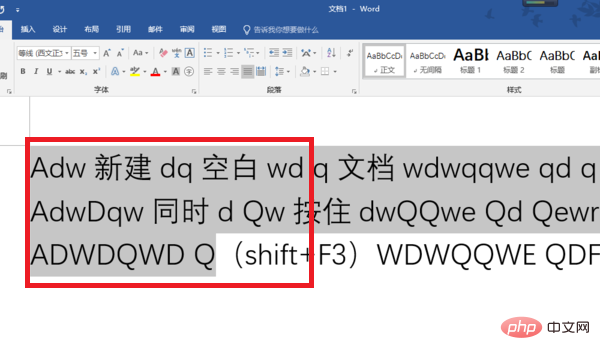Screen dimensions: 600x360
Task: Open the 邮件 (Mailings) tab
Action: pyautogui.click(x=155, y=29)
